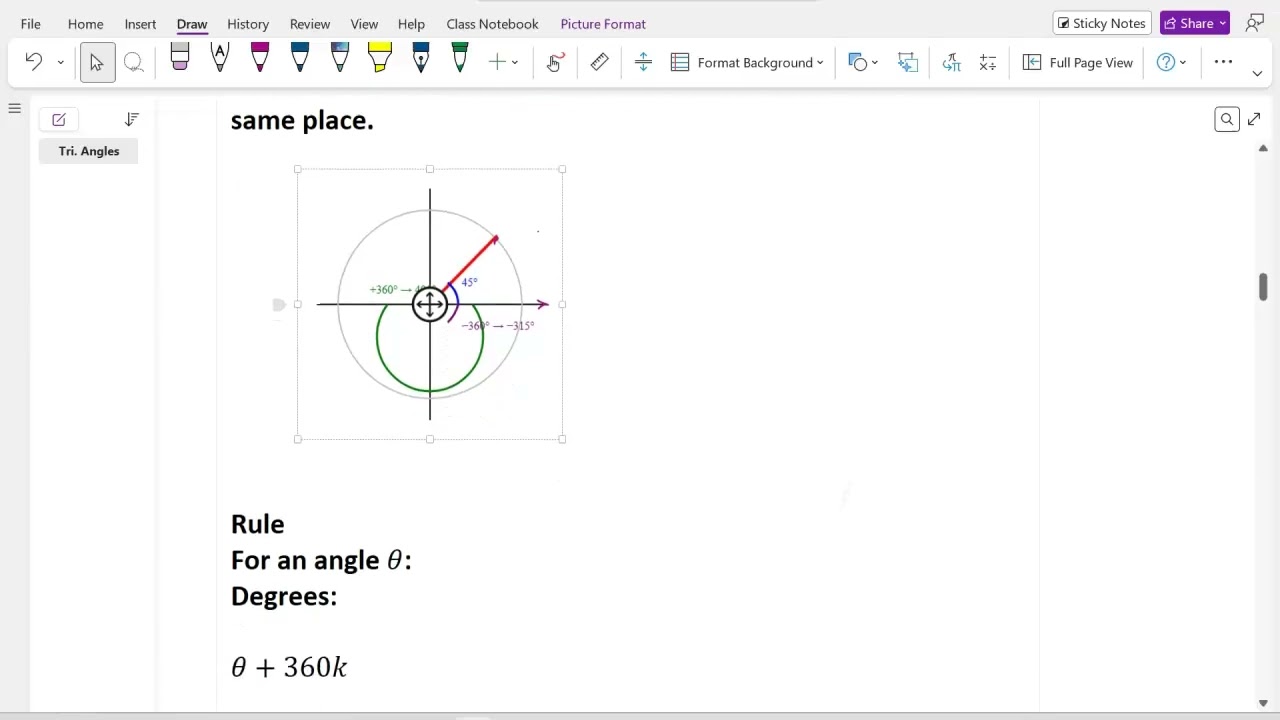Open the Review tab
1280x720 pixels.
pyautogui.click(x=310, y=23)
